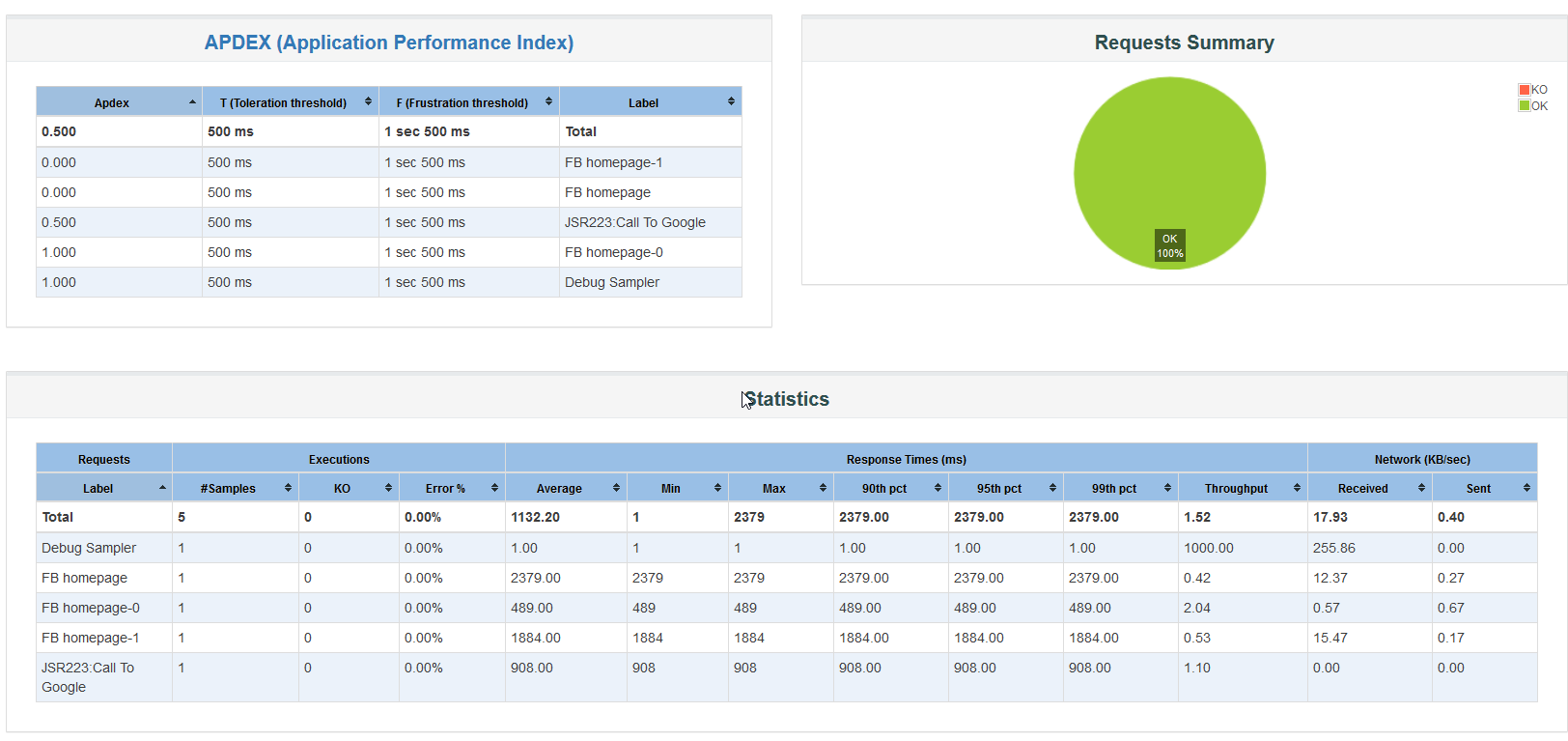Select 'Total' label in APDEX table
The height and width of the screenshot is (741, 1568).
click(581, 131)
